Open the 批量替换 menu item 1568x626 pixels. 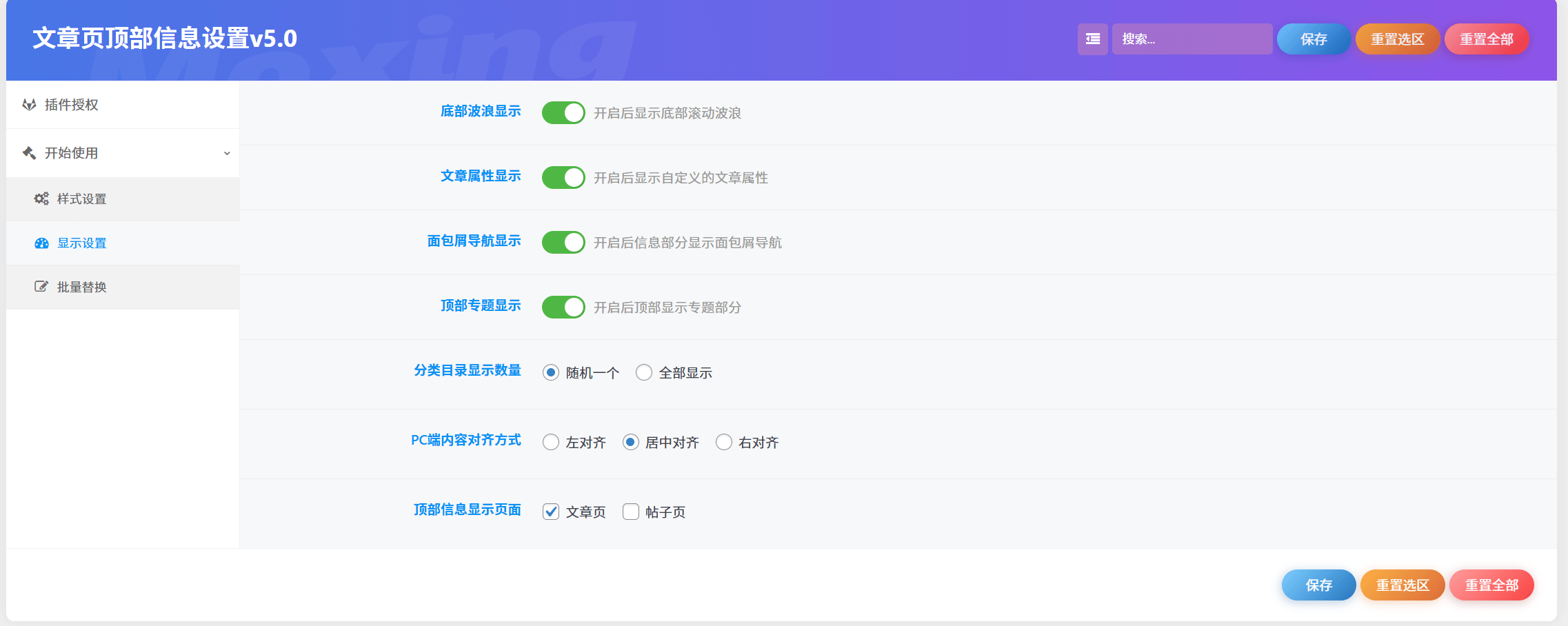coord(81,287)
